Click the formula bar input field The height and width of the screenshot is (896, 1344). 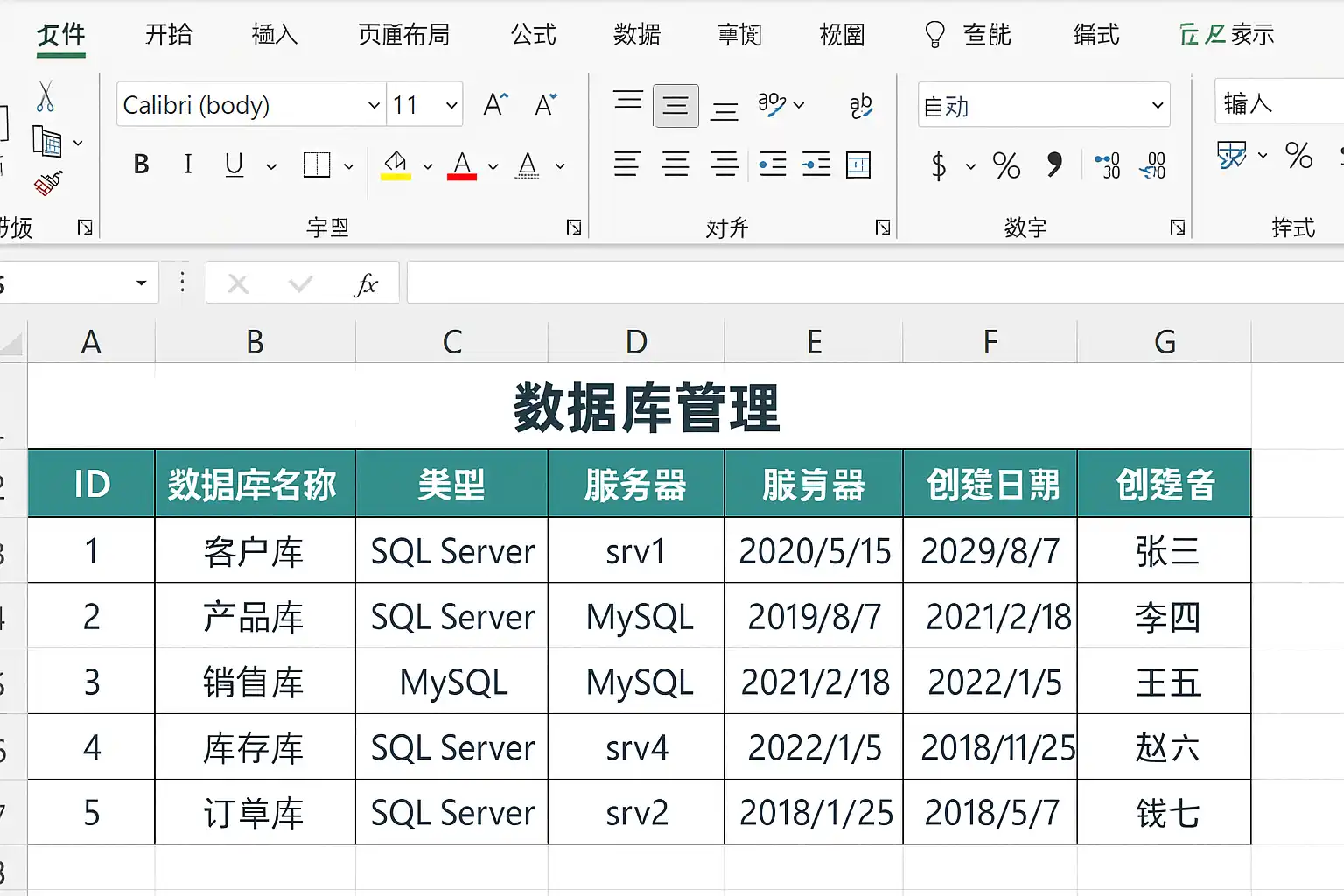click(875, 283)
